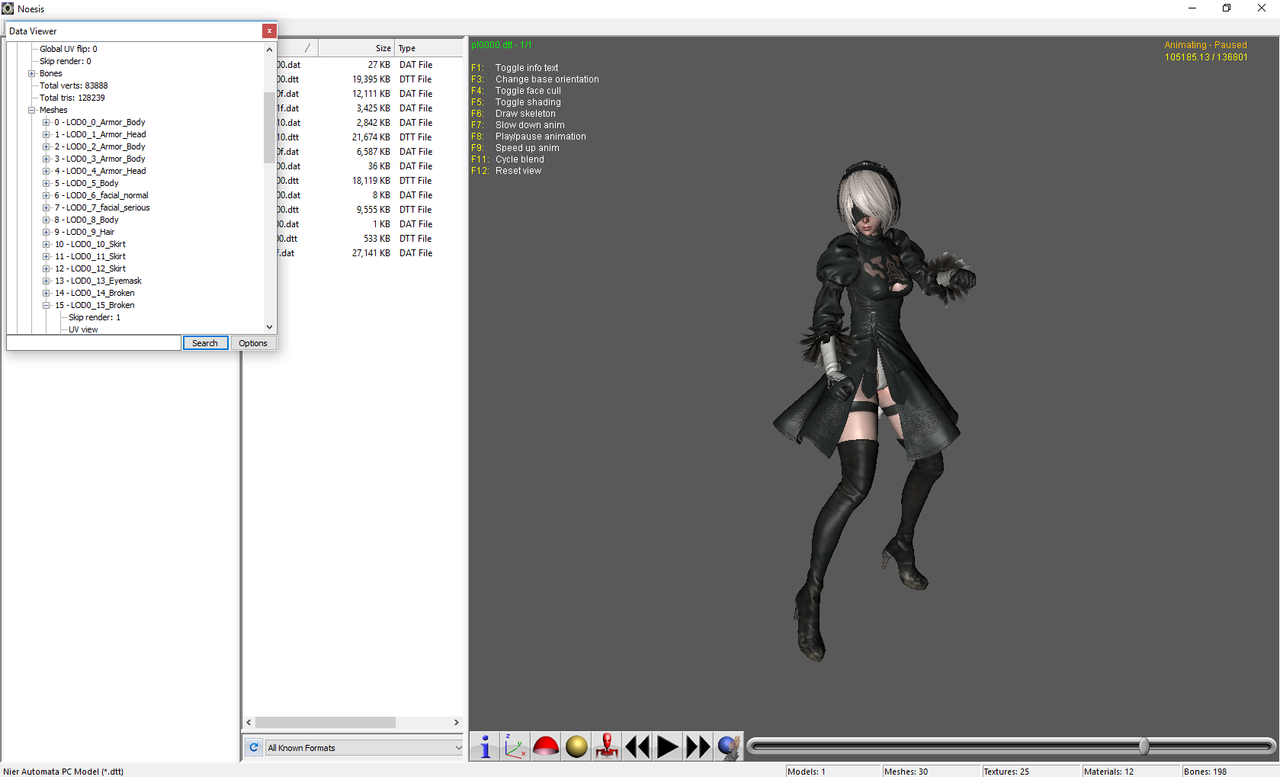Collapse the Meshes tree node

click(x=32, y=110)
